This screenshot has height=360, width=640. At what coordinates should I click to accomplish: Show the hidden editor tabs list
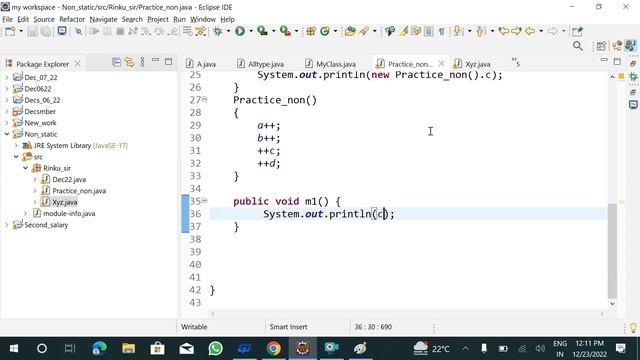pyautogui.click(x=516, y=62)
